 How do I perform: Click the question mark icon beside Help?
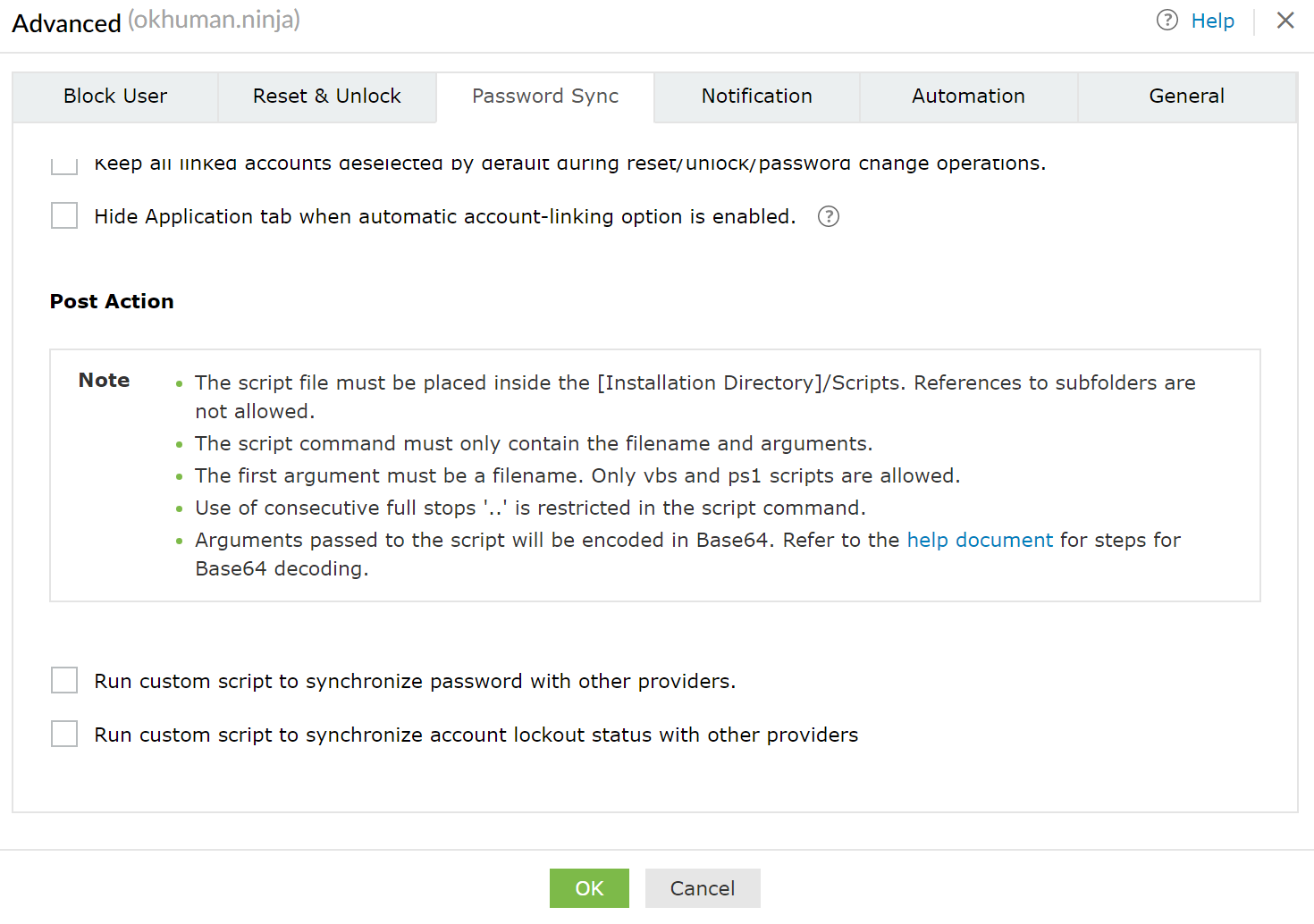pos(1167,21)
